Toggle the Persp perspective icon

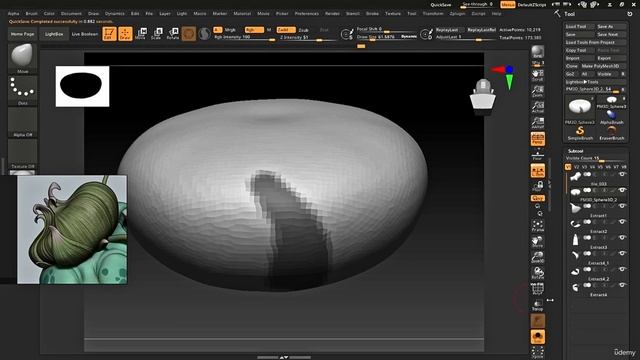[538, 139]
